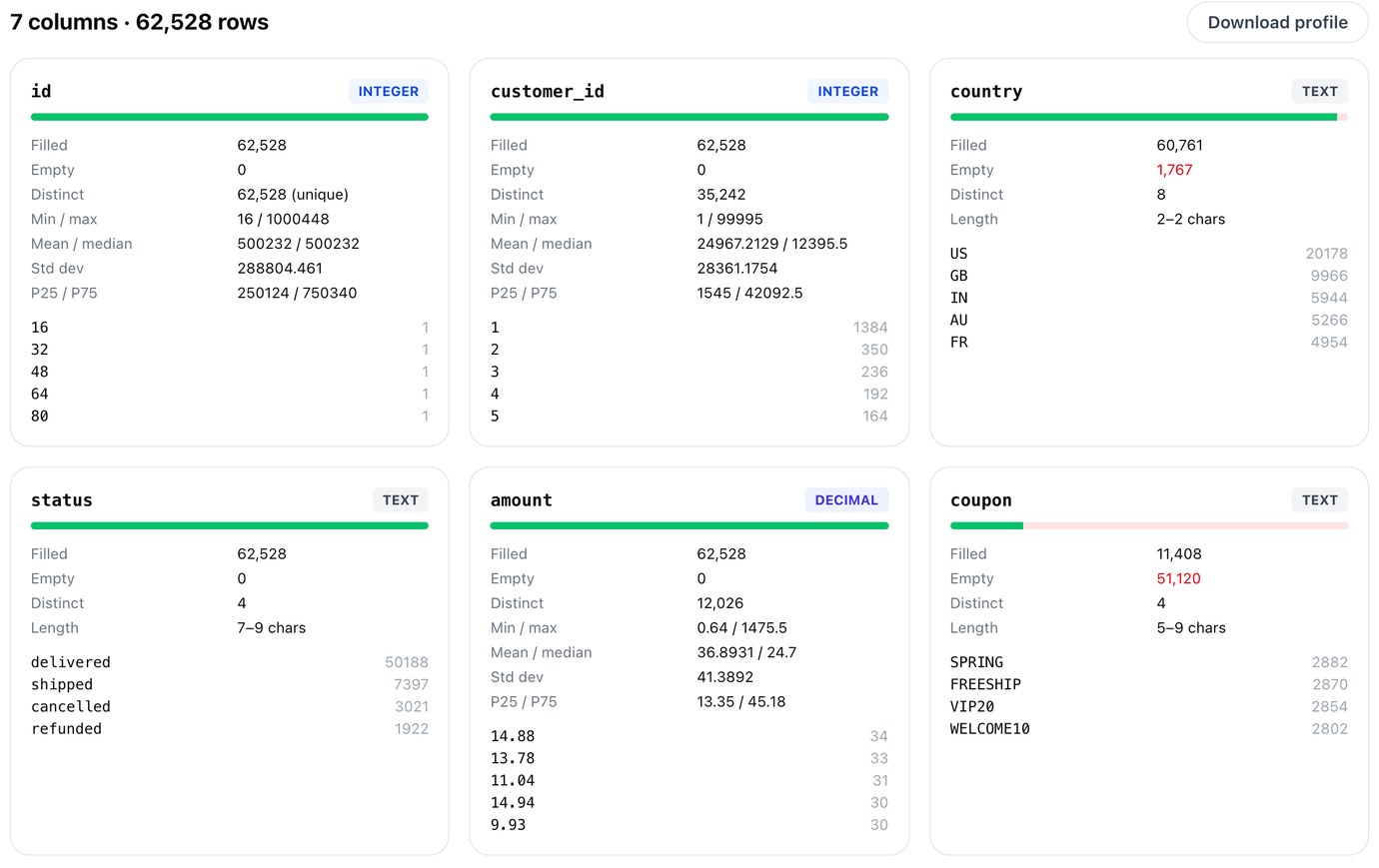Click the id column name
The height and width of the screenshot is (868, 1379).
pyautogui.click(x=41, y=91)
